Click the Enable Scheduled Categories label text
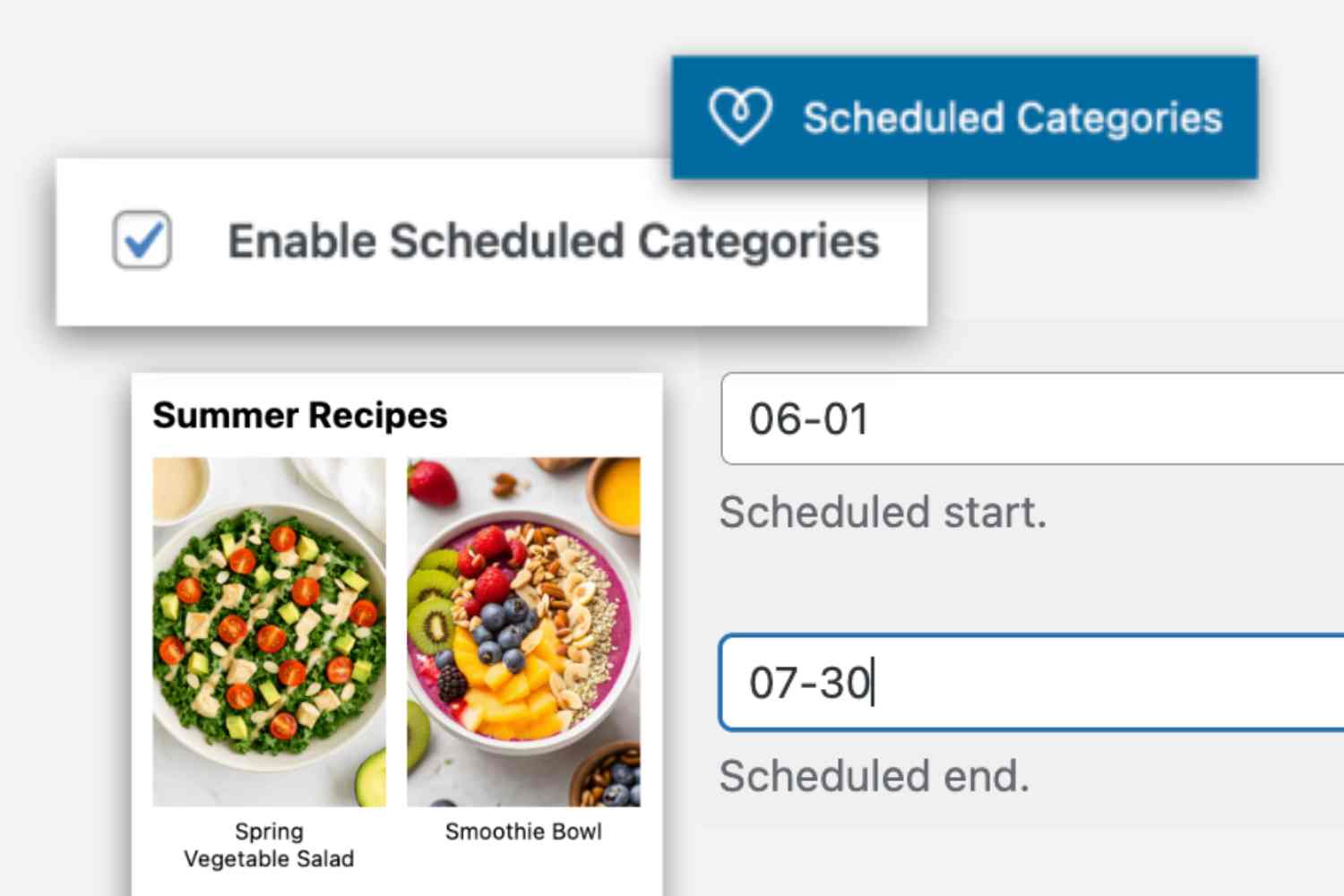The height and width of the screenshot is (896, 1344). tap(553, 242)
